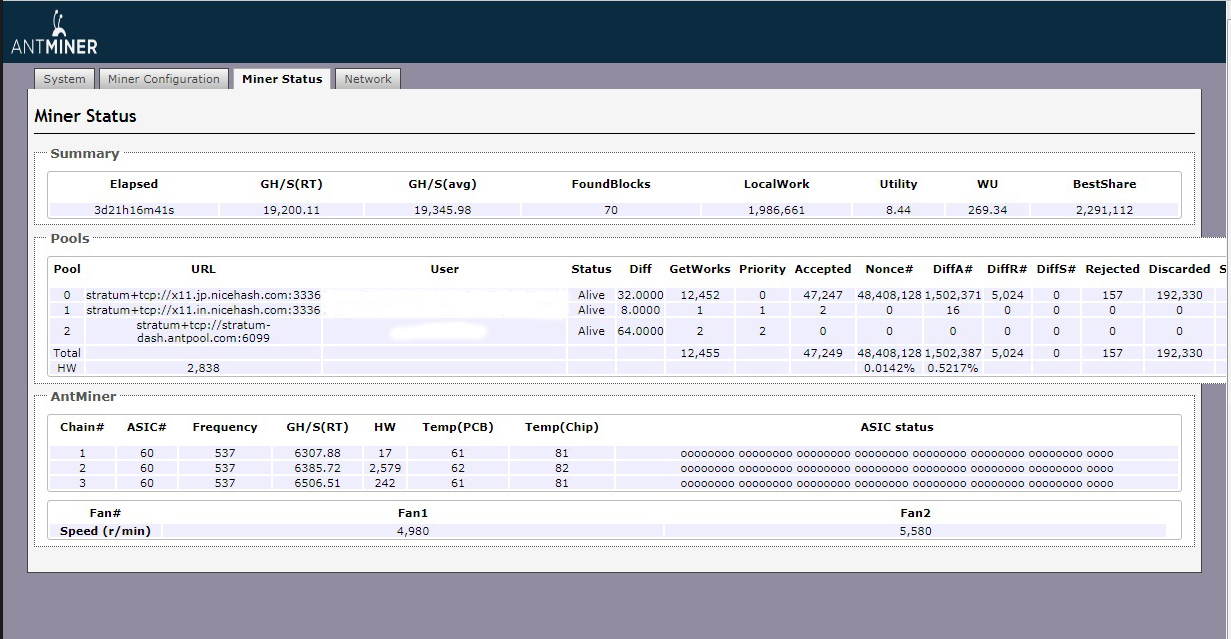Image resolution: width=1231 pixels, height=639 pixels.
Task: Click the Fan2 speed value 5,580
Action: pyautogui.click(x=915, y=531)
